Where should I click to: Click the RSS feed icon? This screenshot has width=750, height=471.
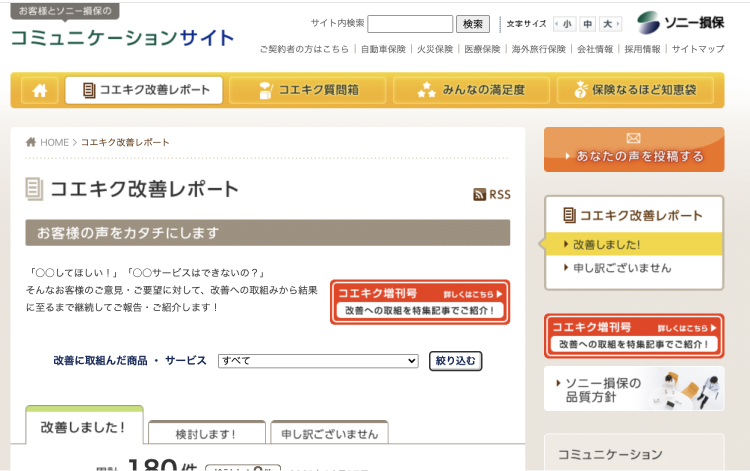(491, 194)
